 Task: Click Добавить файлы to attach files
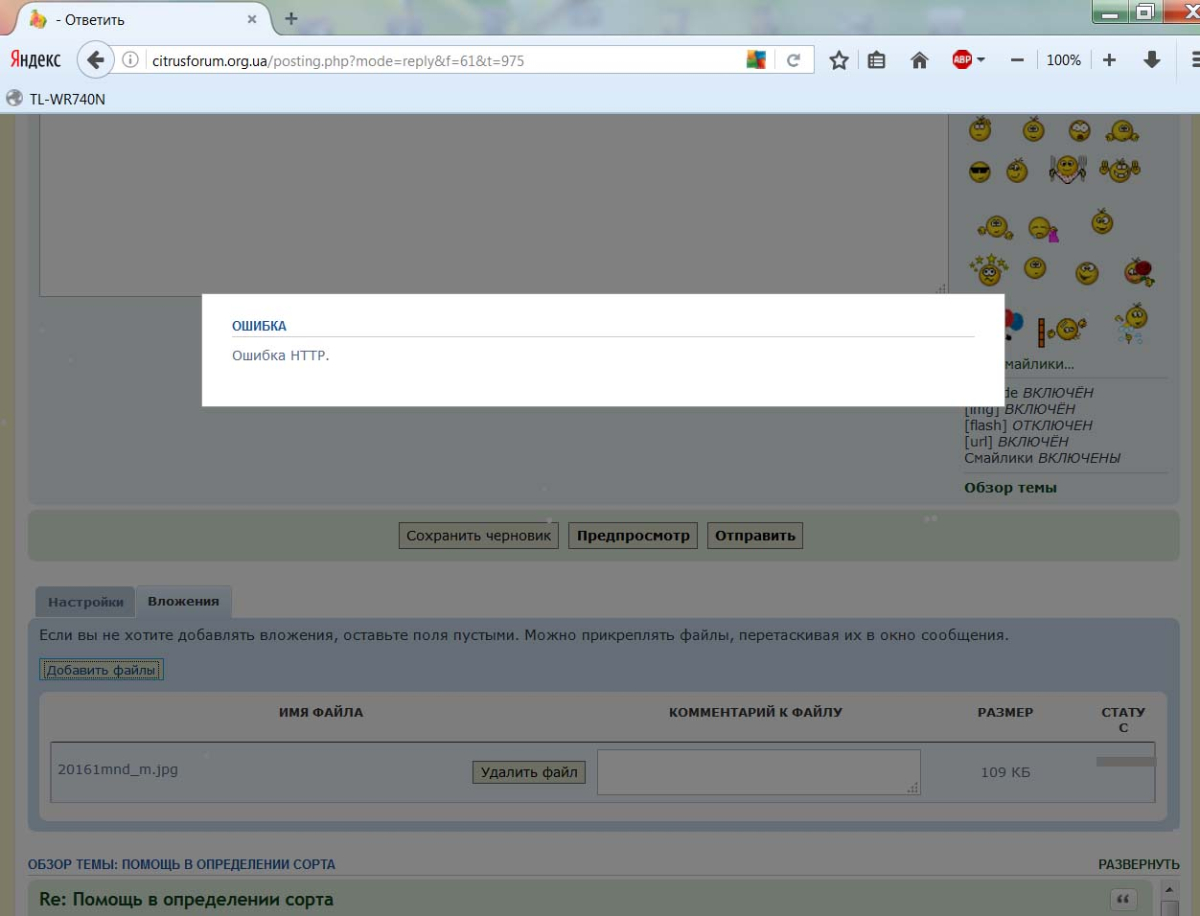pyautogui.click(x=101, y=670)
